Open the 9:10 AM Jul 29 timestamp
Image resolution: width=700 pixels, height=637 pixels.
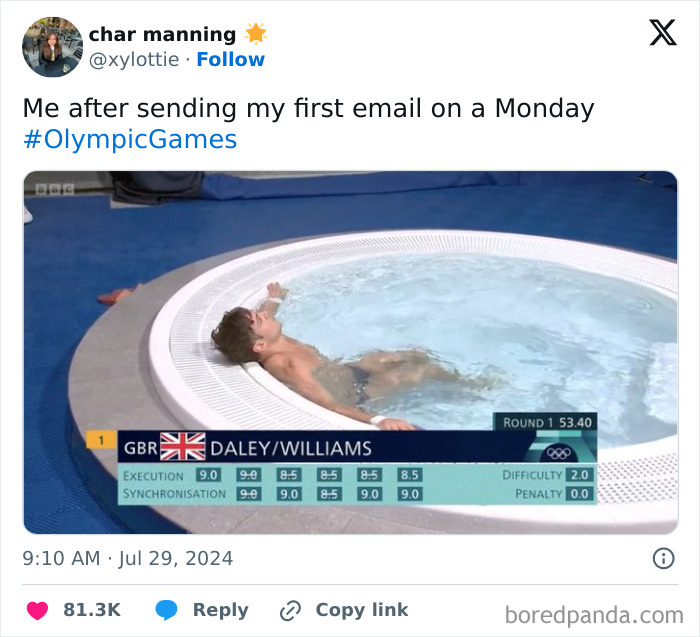tap(128, 558)
